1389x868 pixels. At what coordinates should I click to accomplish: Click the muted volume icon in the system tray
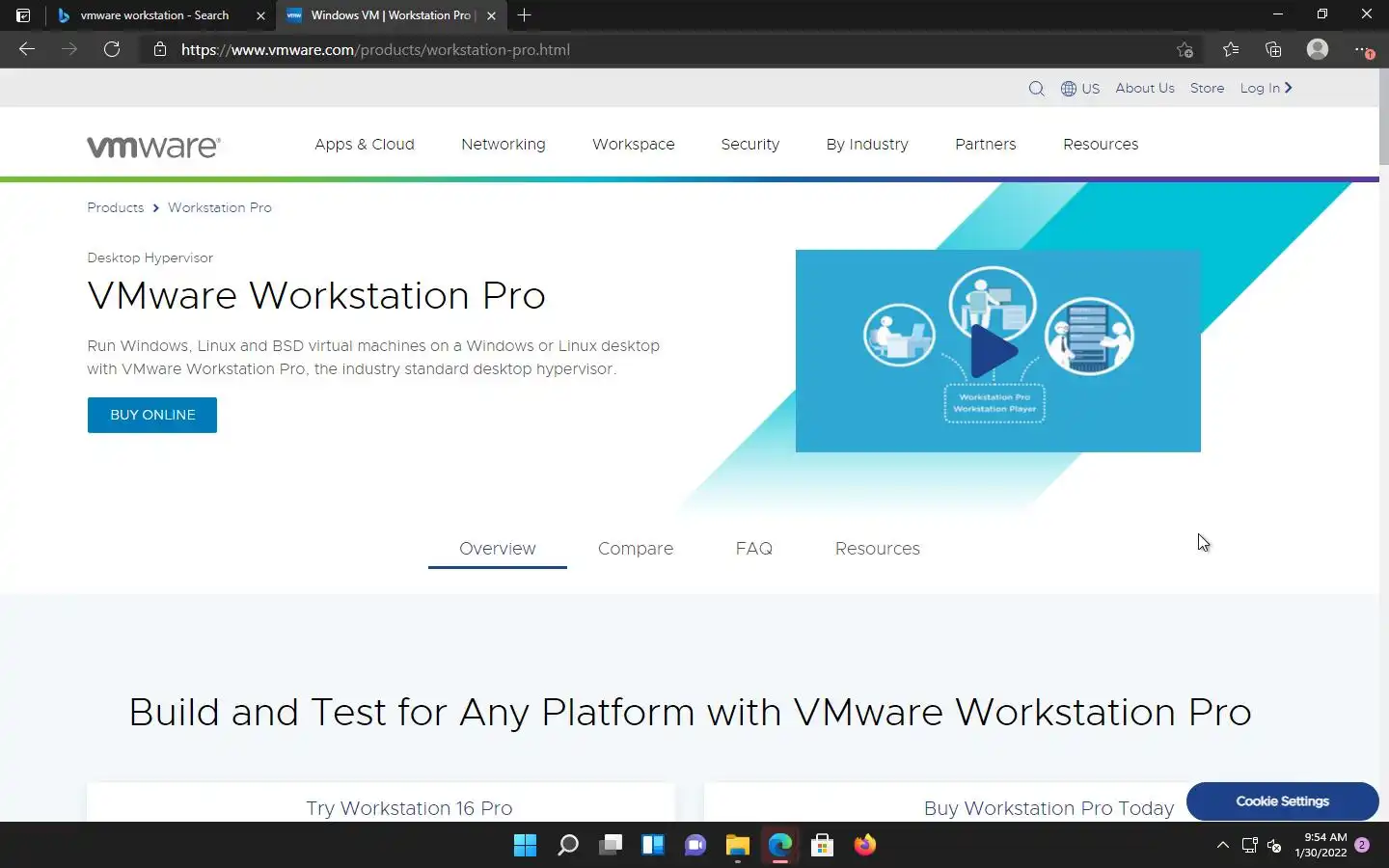[x=1274, y=846]
